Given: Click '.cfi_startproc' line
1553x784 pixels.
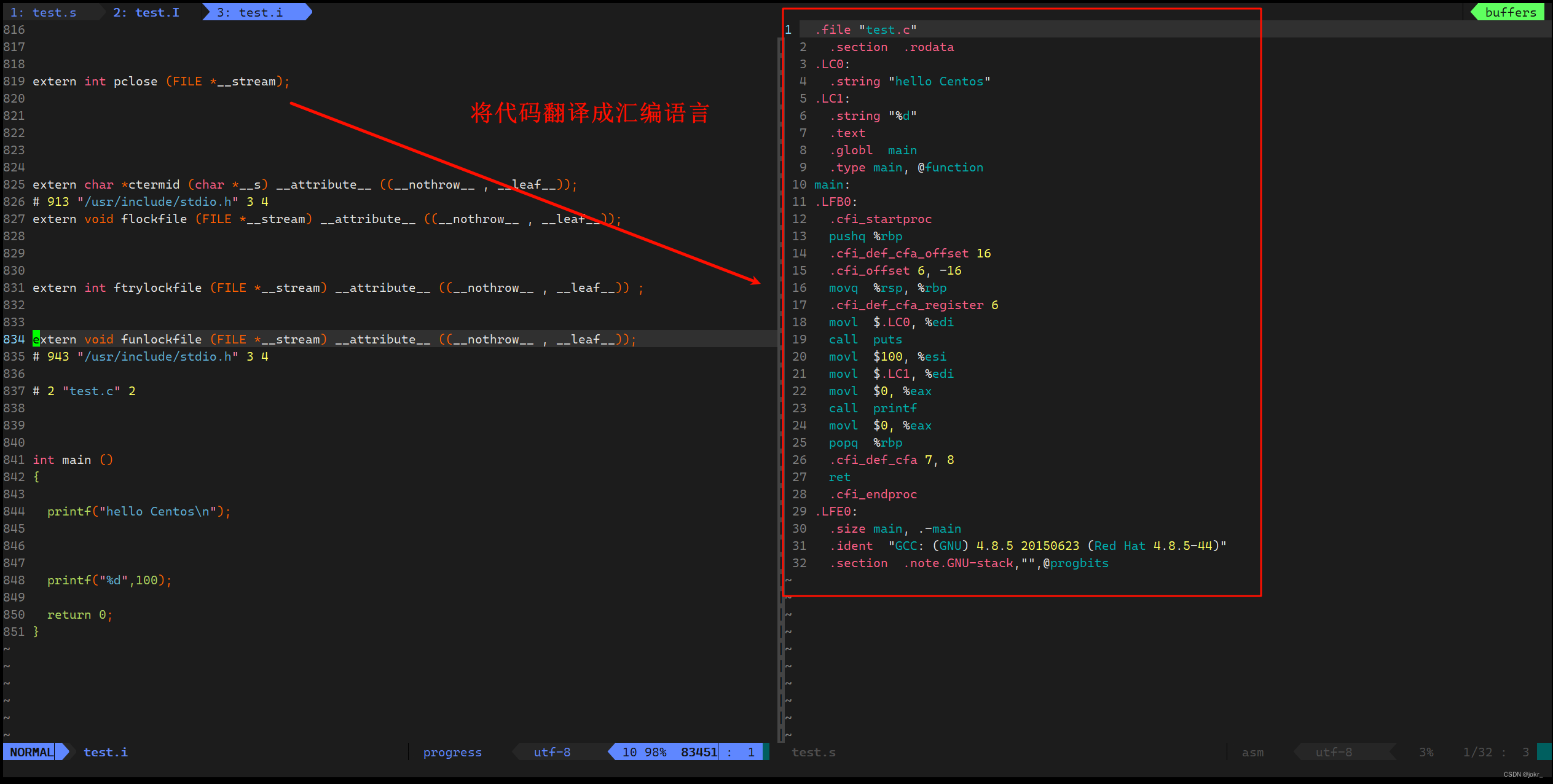Looking at the screenshot, I should [x=881, y=219].
